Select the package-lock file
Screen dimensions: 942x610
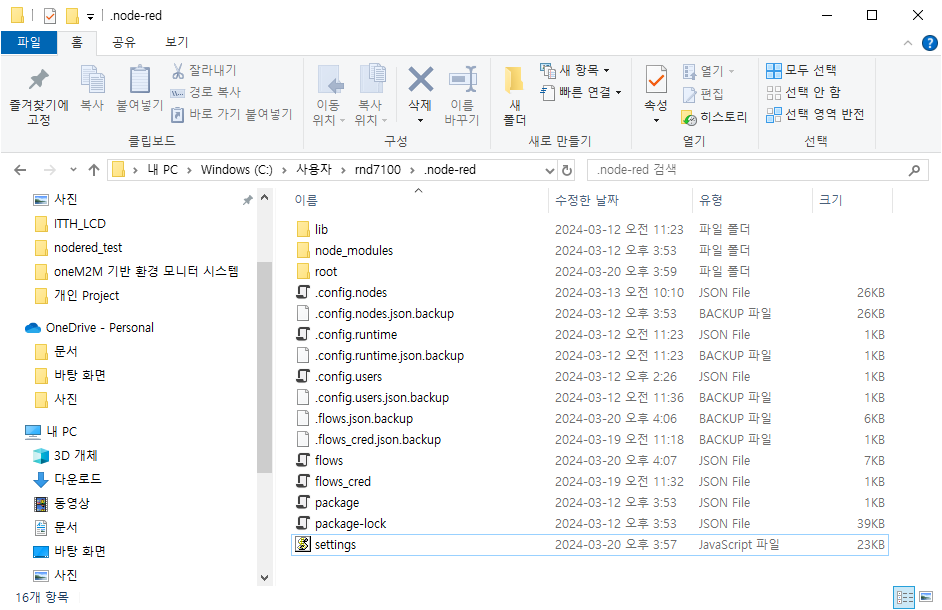pyautogui.click(x=350, y=523)
